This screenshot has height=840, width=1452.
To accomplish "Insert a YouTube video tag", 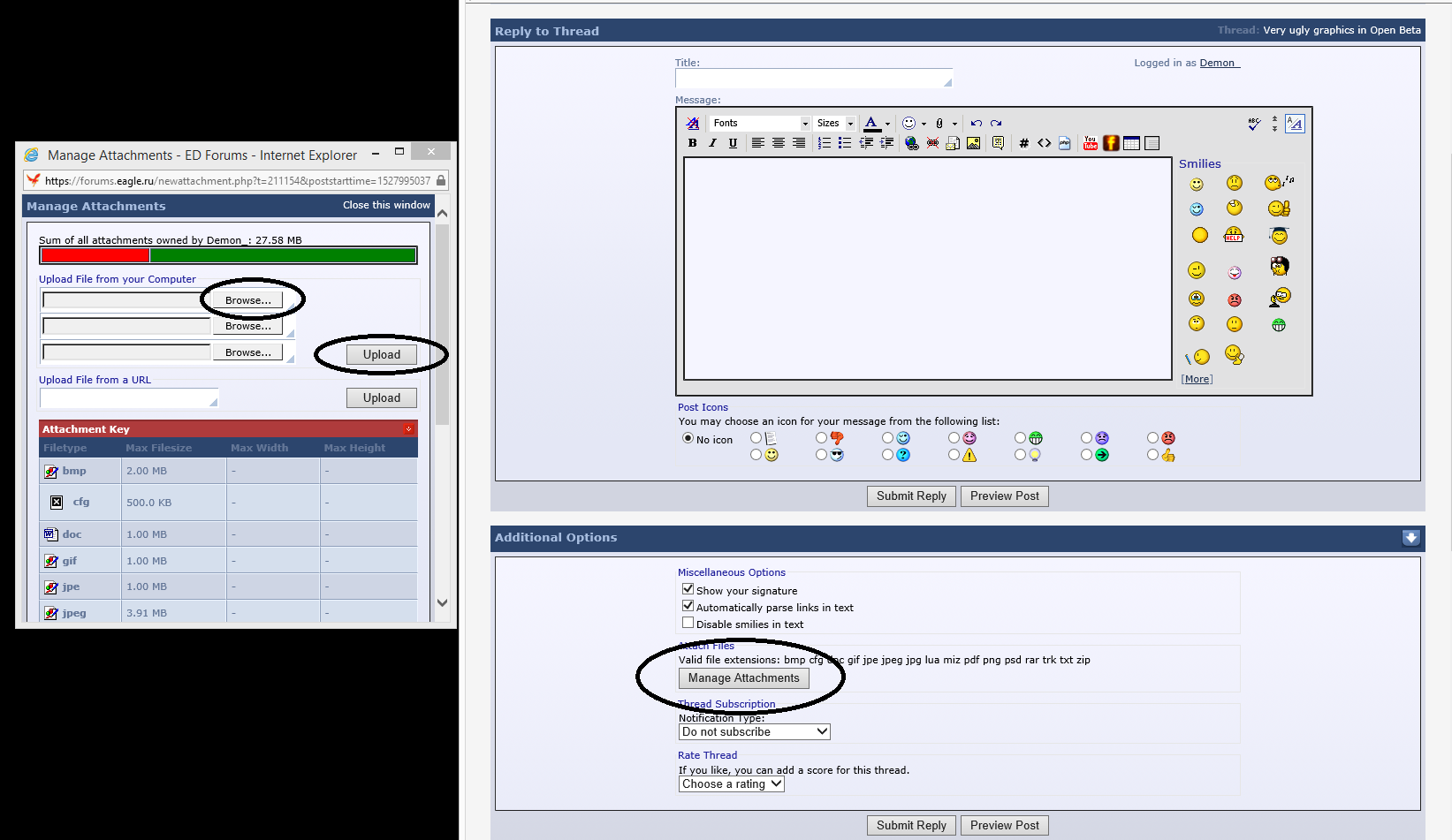I will [1091, 143].
